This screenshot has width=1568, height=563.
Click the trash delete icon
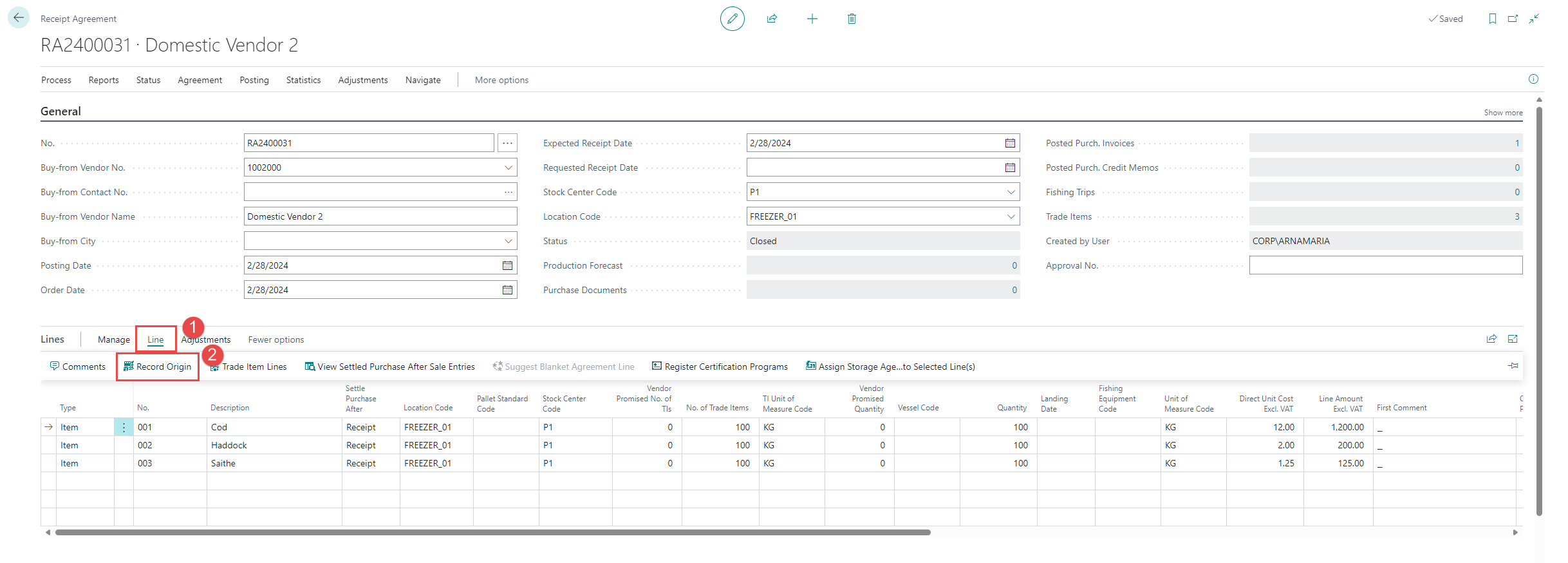coord(852,19)
